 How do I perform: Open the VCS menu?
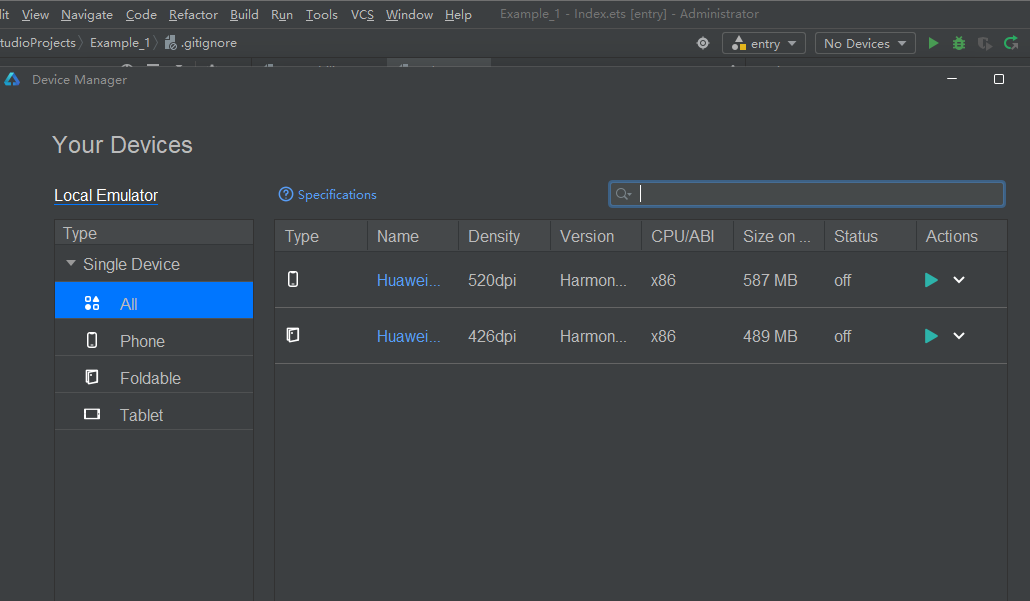pos(362,14)
